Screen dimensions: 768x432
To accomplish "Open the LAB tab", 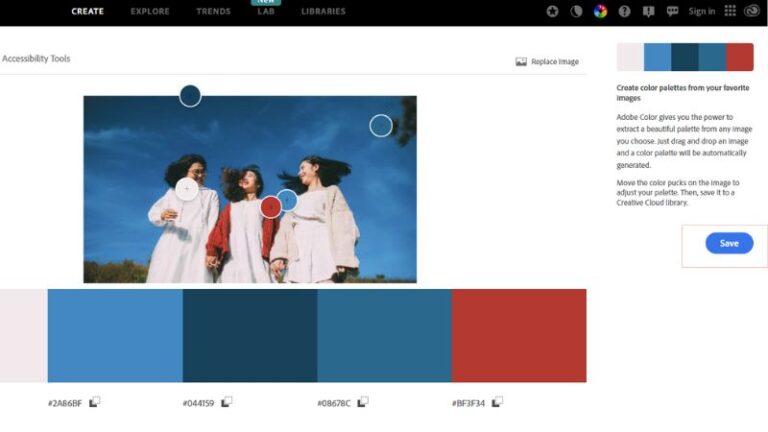I will (x=265, y=11).
